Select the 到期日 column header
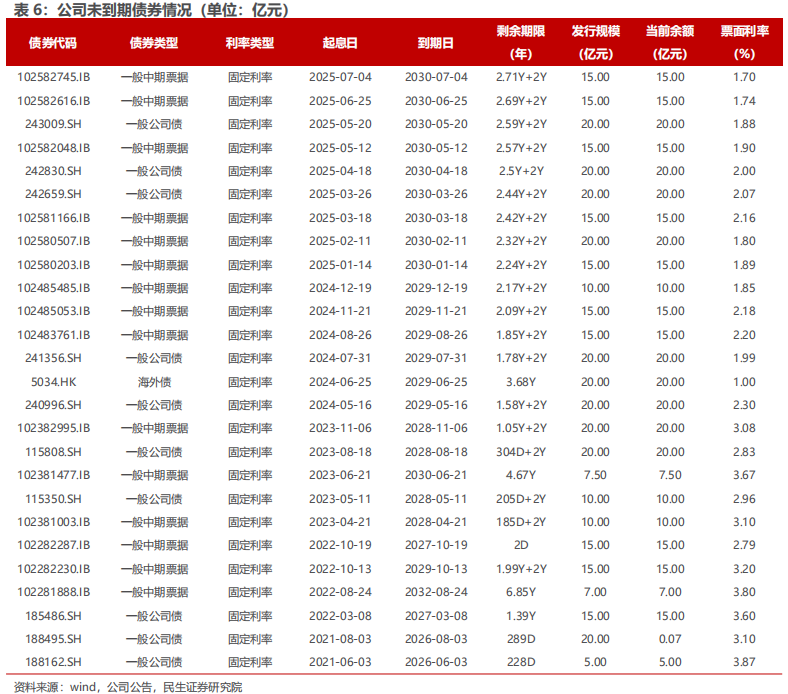The width and height of the screenshot is (788, 694). click(x=435, y=43)
